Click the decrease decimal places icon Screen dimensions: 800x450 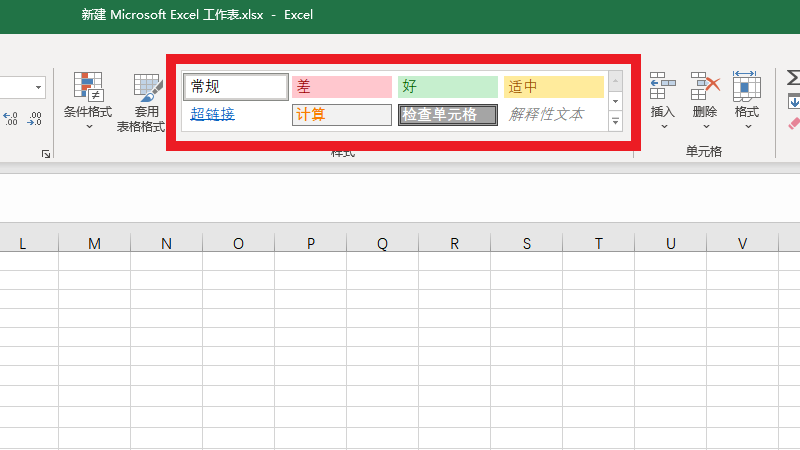click(x=35, y=118)
